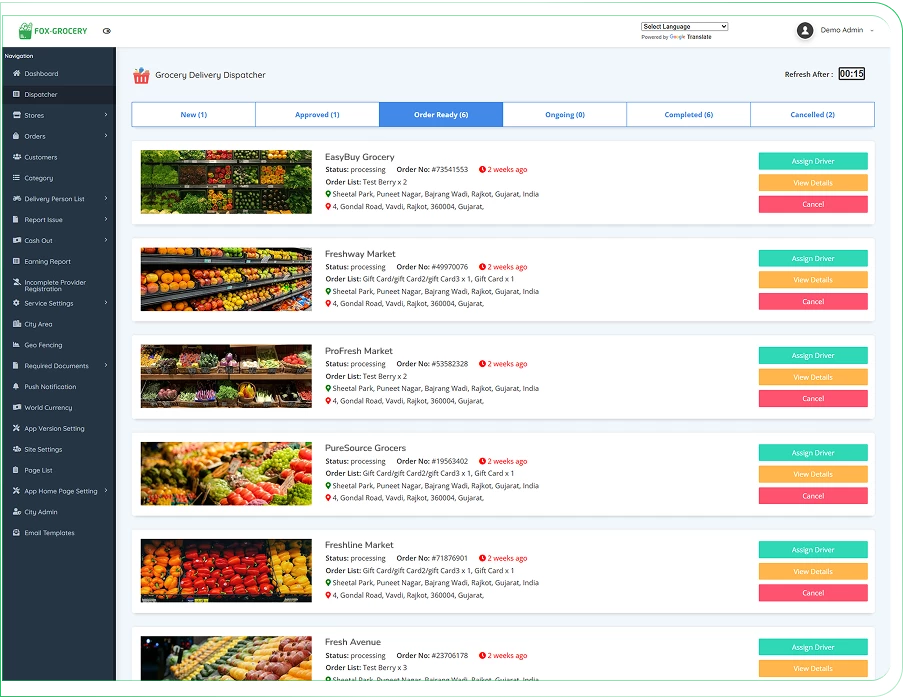Select the Stores shop icon
905x698 pixels.
(x=16, y=115)
